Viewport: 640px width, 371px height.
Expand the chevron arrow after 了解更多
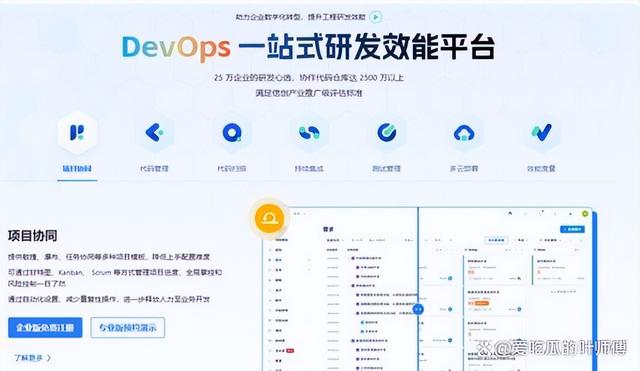(x=49, y=358)
